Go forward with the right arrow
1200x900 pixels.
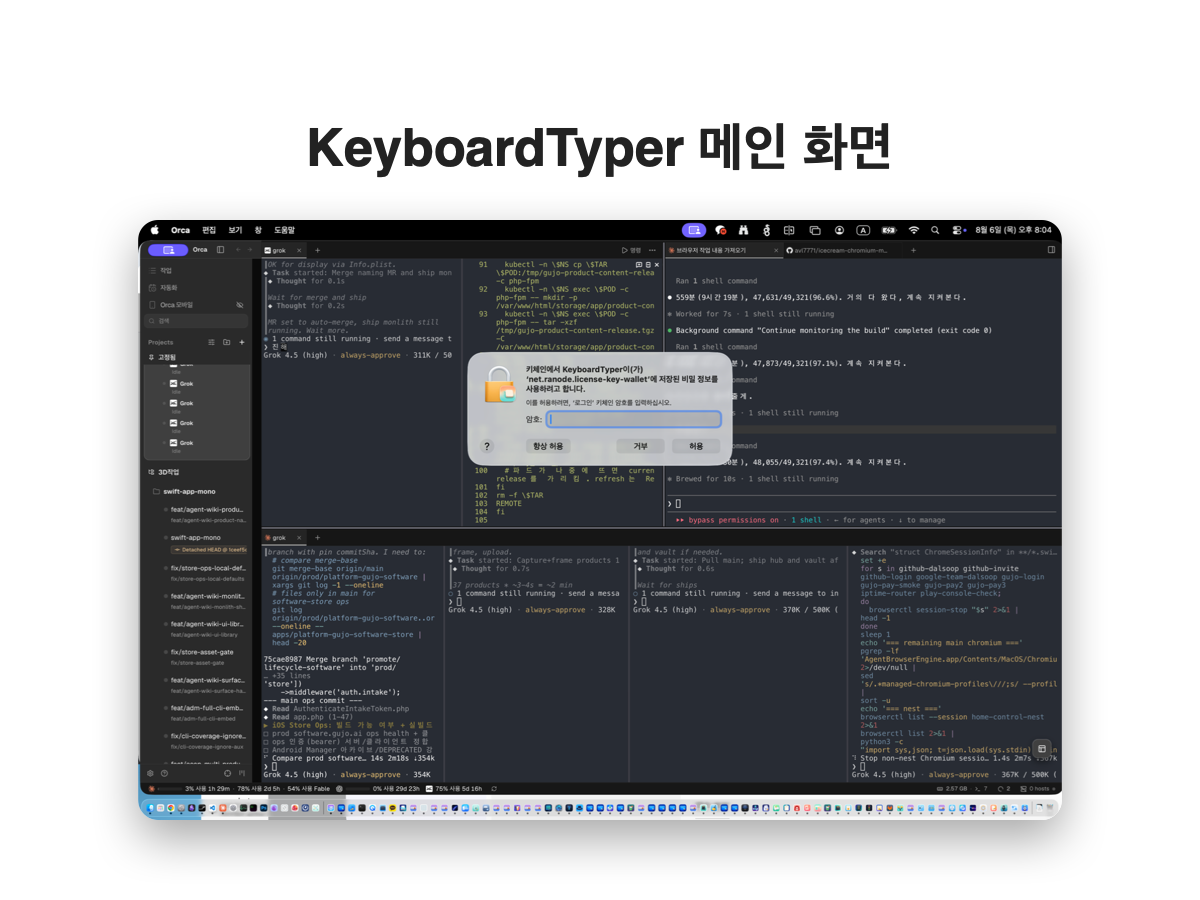click(250, 250)
